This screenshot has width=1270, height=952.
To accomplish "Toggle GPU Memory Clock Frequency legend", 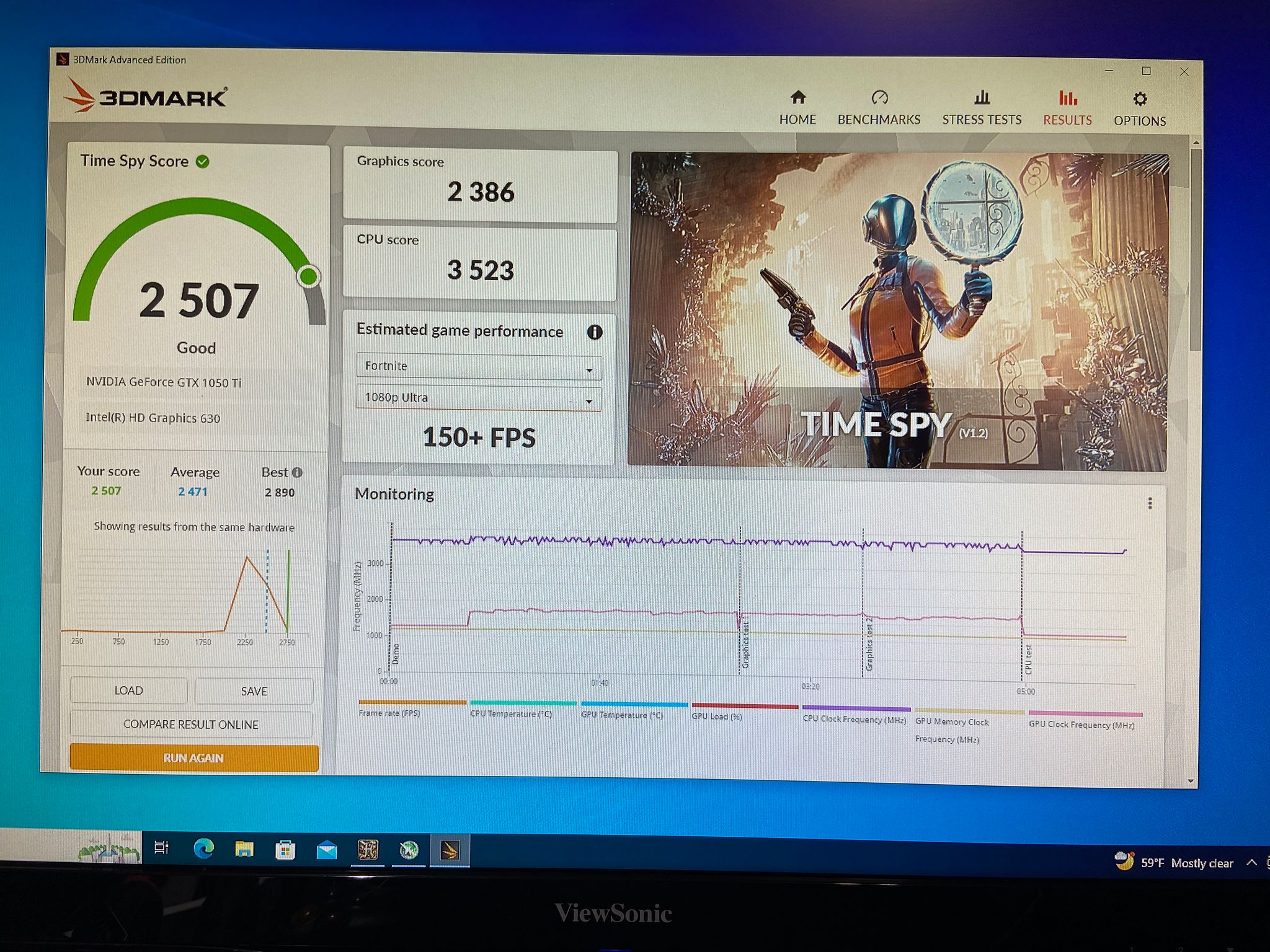I will tap(969, 726).
